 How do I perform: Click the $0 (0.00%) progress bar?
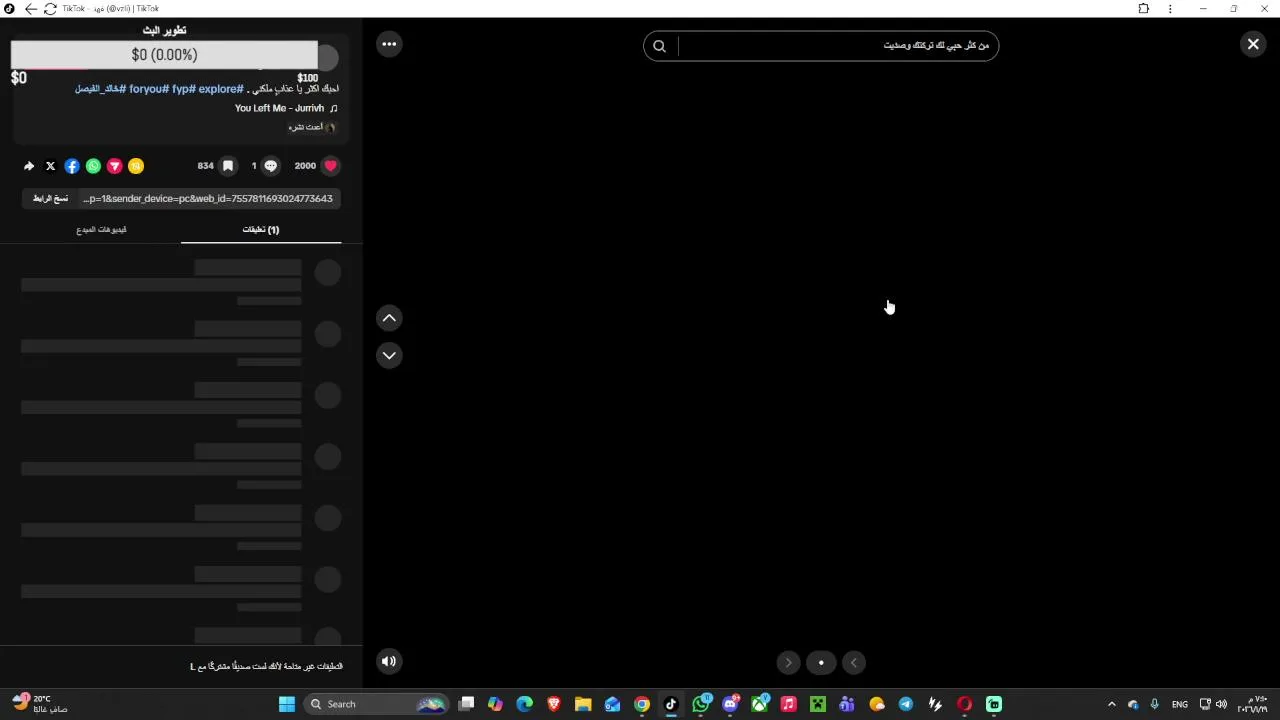point(164,55)
